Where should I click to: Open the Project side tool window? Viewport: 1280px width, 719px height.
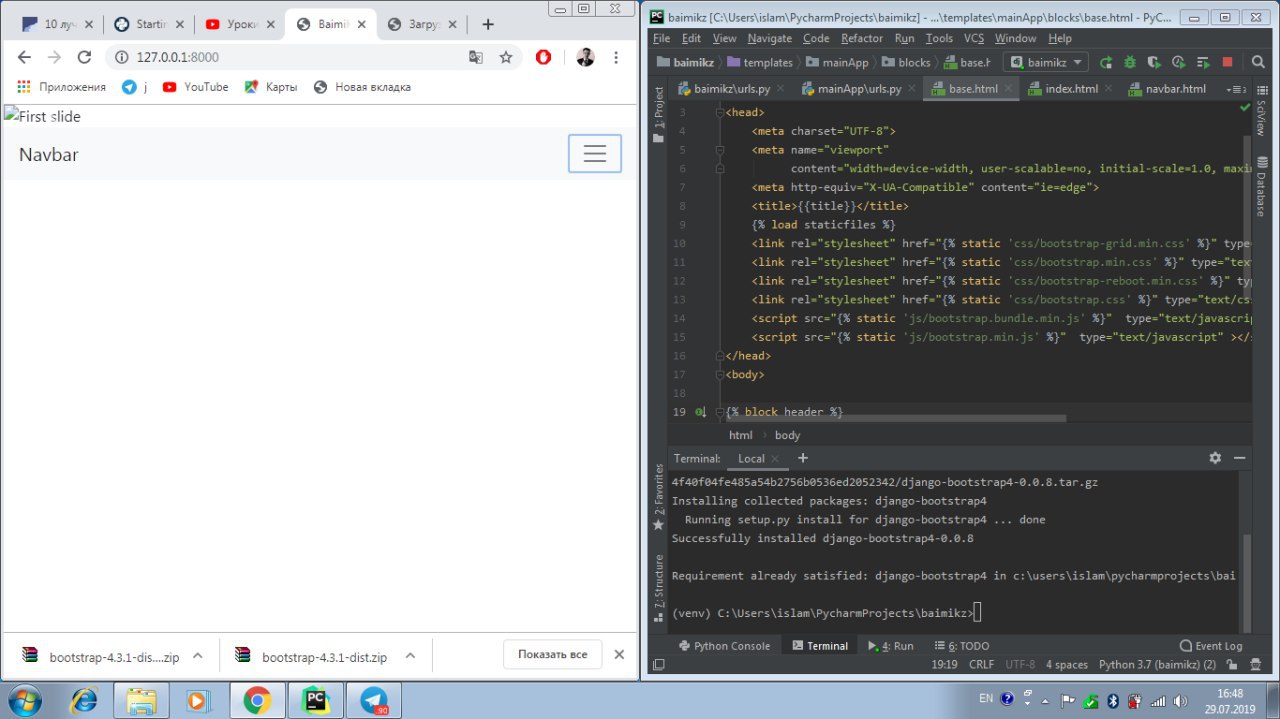658,115
